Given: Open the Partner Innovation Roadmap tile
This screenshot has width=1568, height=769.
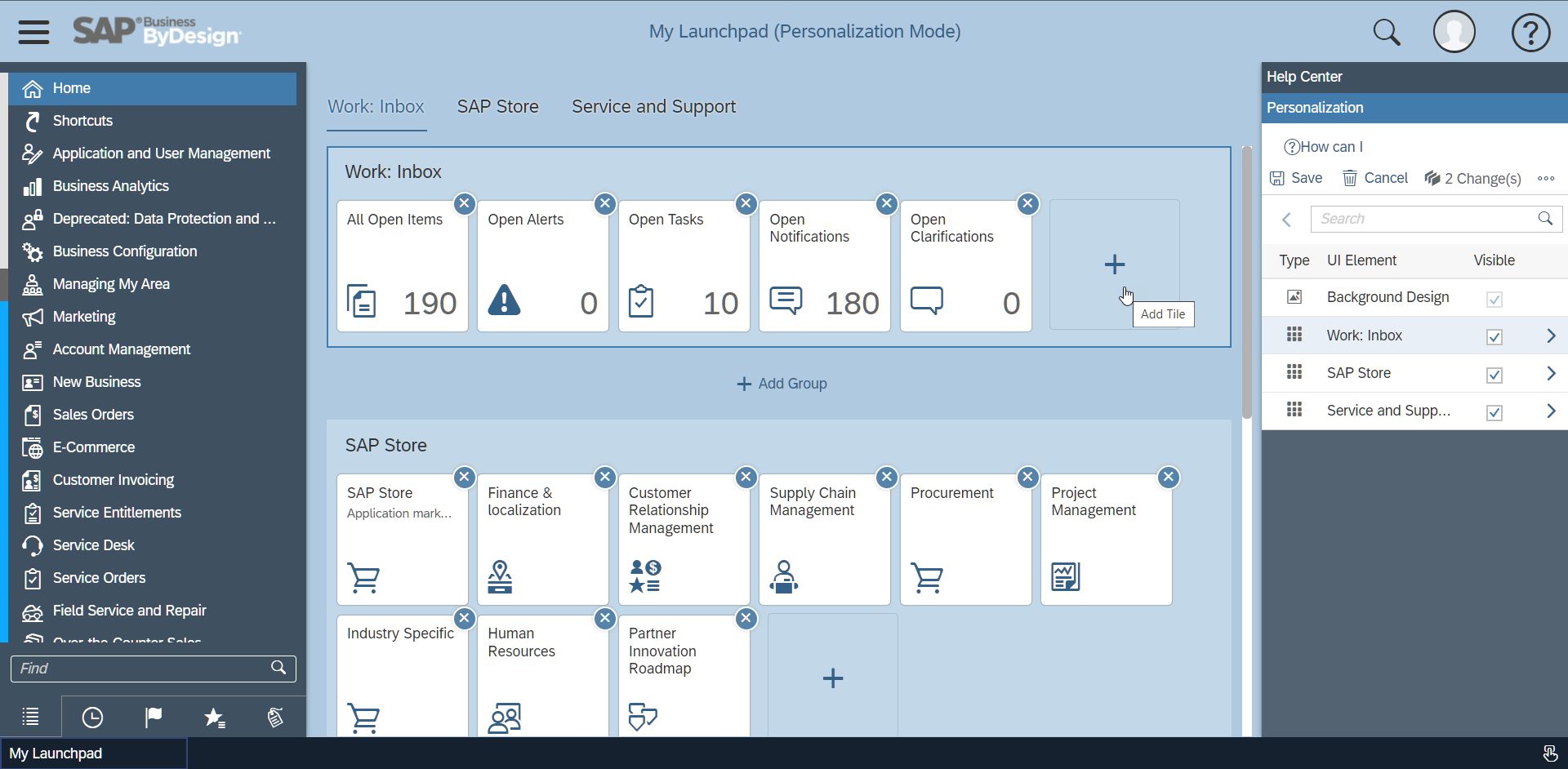Looking at the screenshot, I should [684, 676].
